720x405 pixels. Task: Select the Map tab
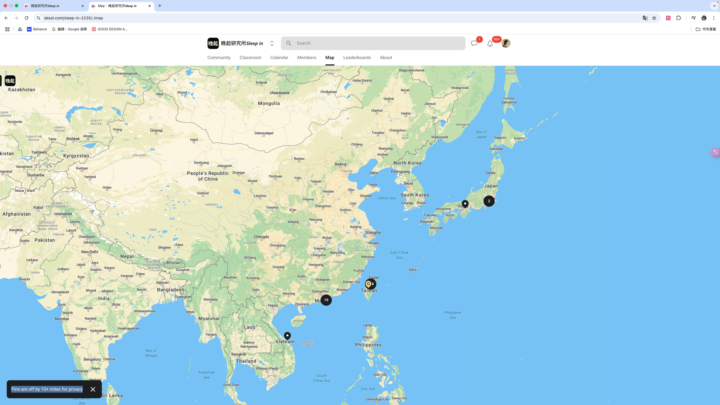pyautogui.click(x=330, y=57)
